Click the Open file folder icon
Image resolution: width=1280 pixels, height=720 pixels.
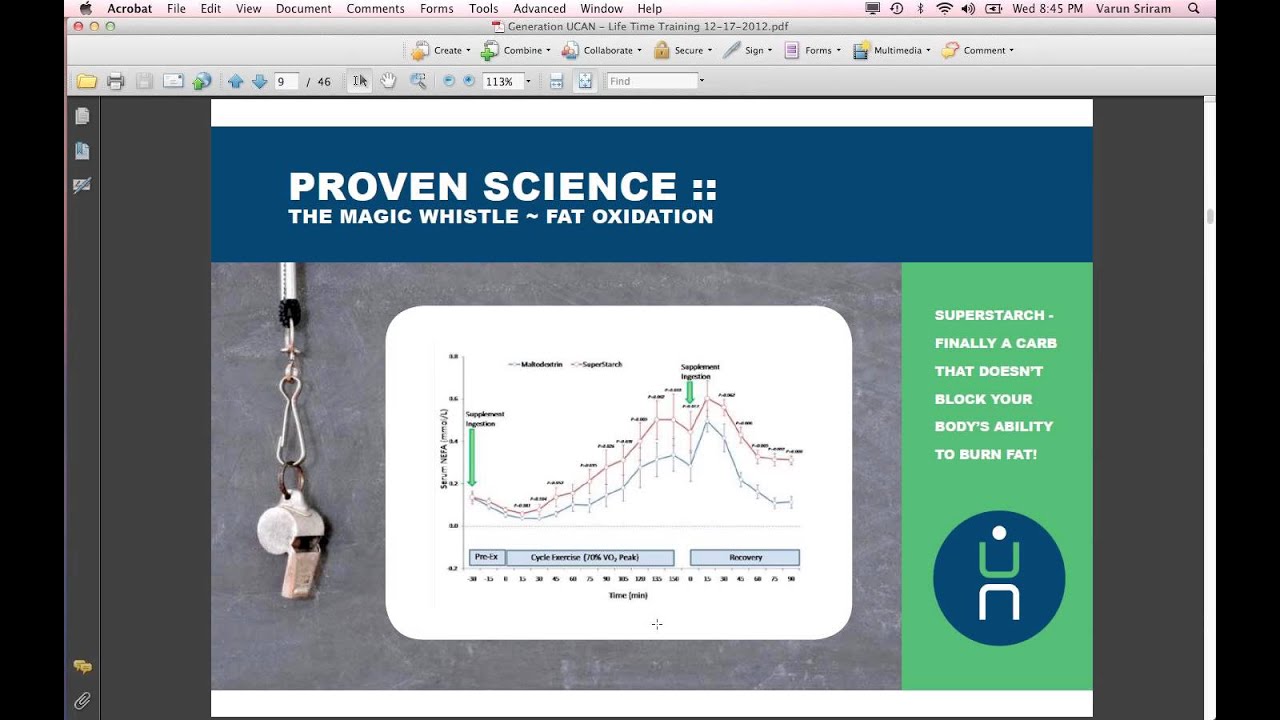pyautogui.click(x=87, y=81)
